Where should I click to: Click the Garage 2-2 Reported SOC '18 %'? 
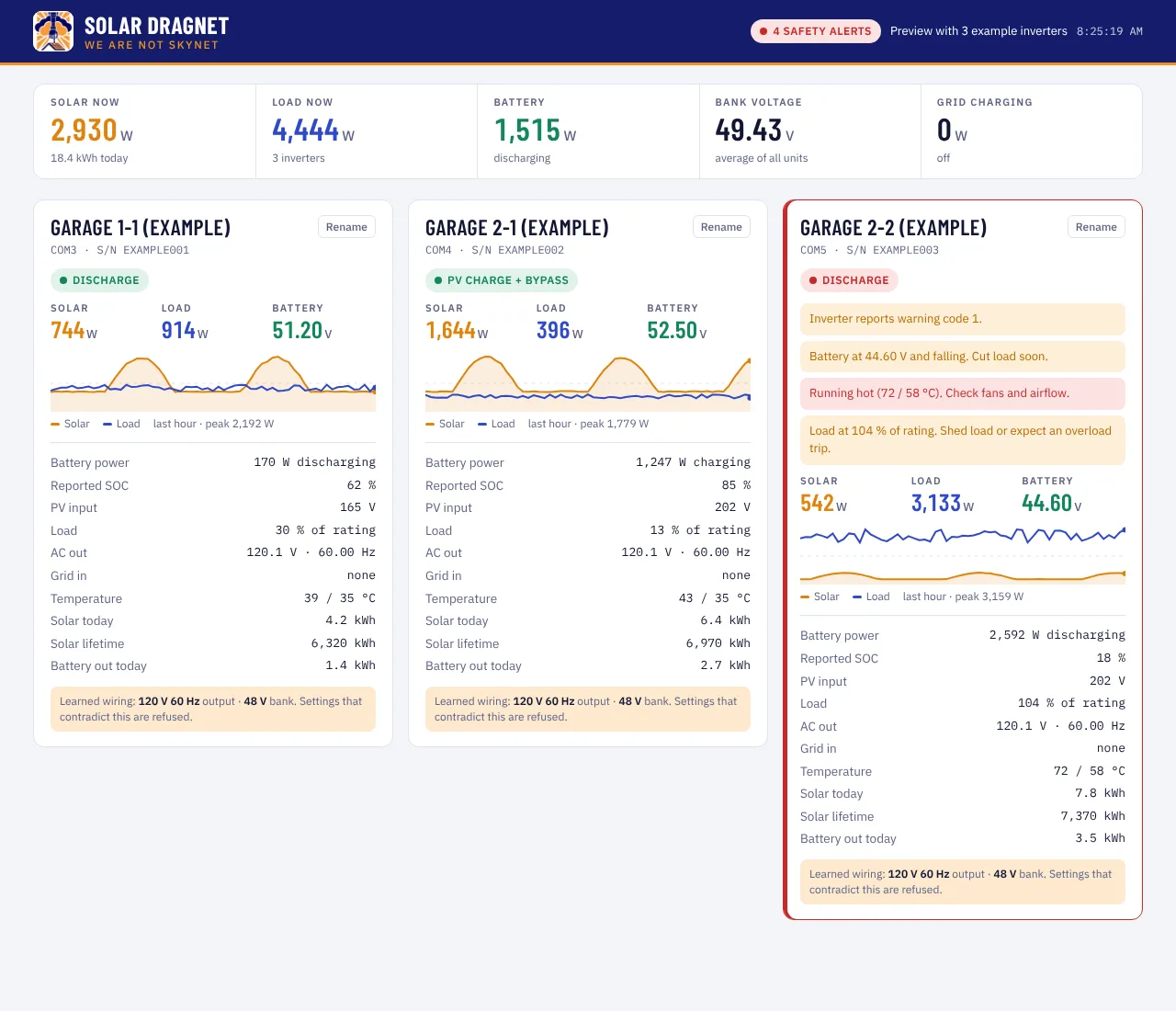click(1111, 658)
